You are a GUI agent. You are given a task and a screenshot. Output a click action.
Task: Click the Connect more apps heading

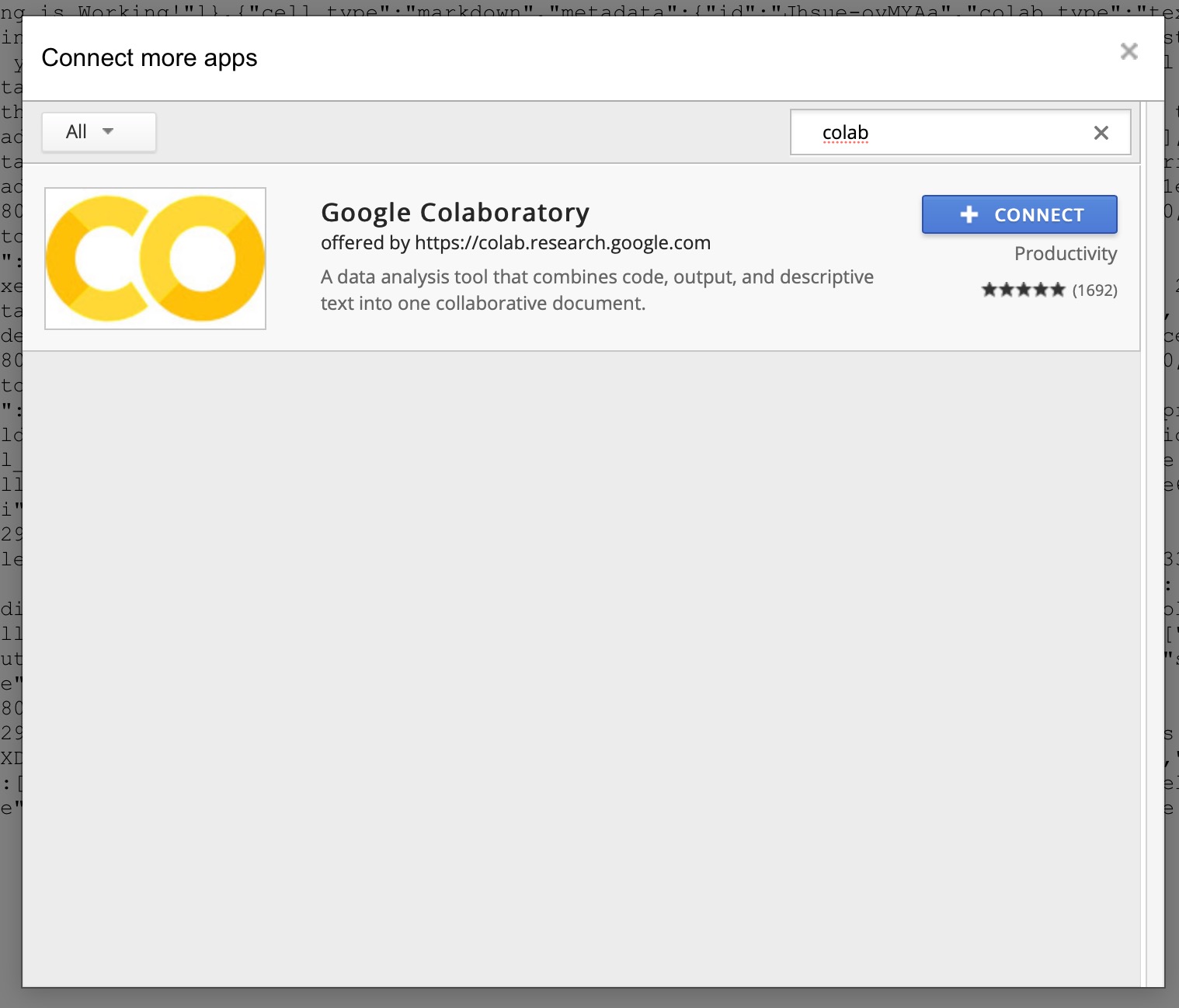(149, 58)
